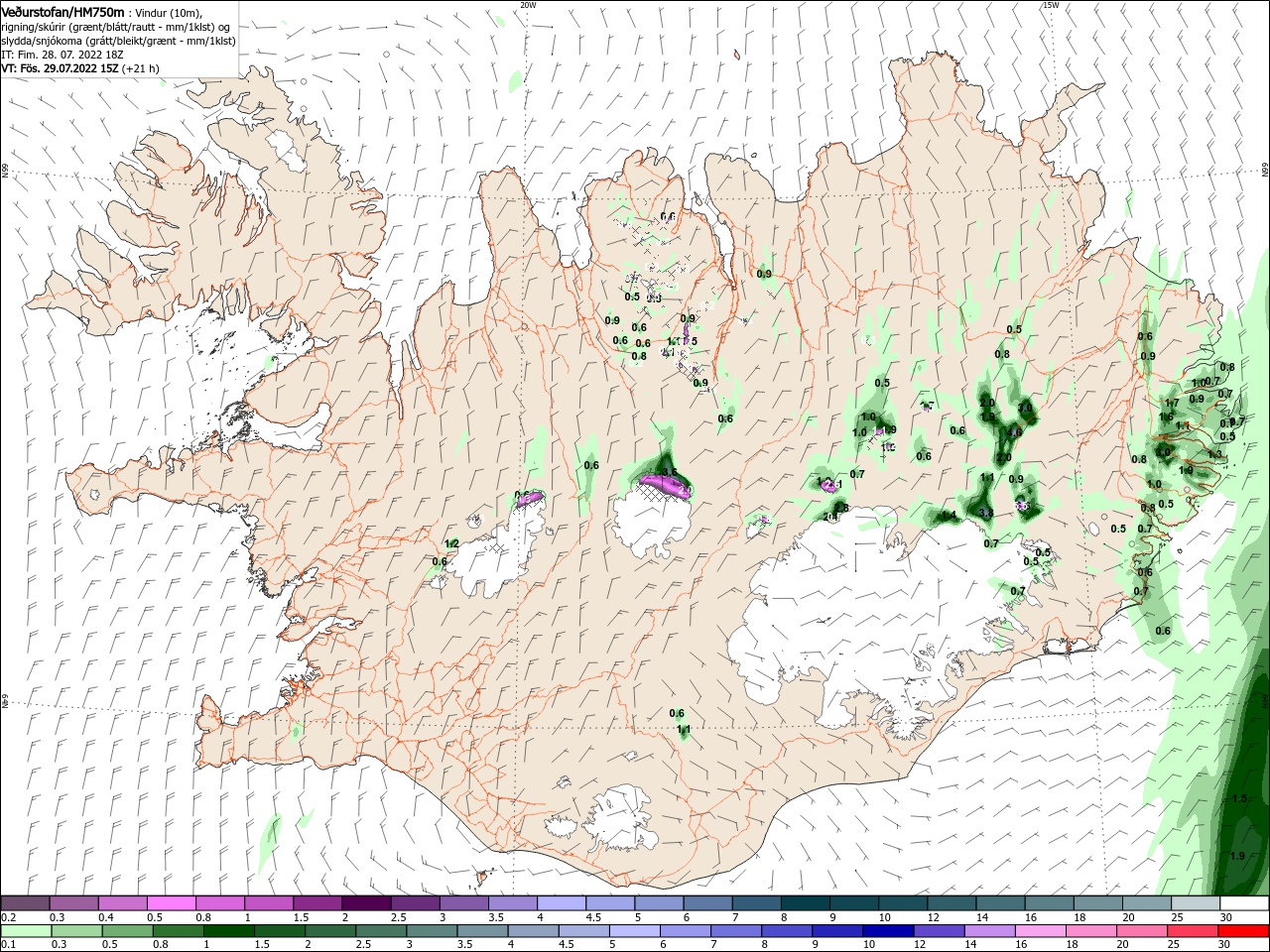Click the bright pink 0.5 swatch, top legend row
Screen dimensions: 1270x952
(x=172, y=903)
